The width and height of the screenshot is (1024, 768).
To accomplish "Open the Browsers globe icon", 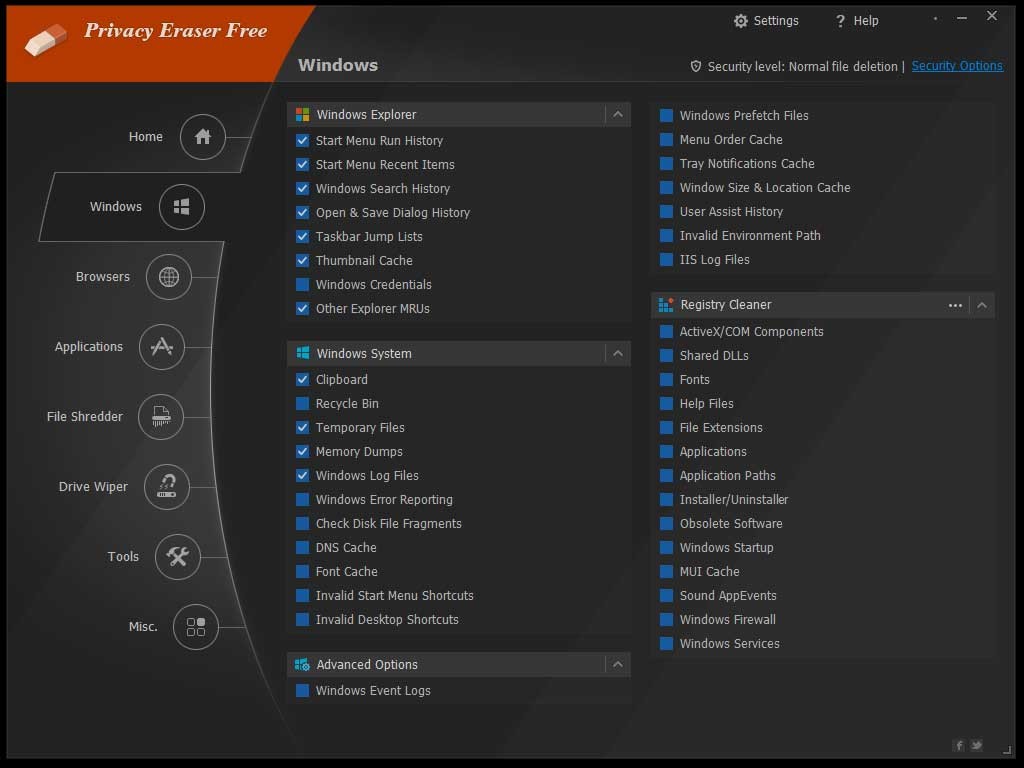I will tap(169, 277).
